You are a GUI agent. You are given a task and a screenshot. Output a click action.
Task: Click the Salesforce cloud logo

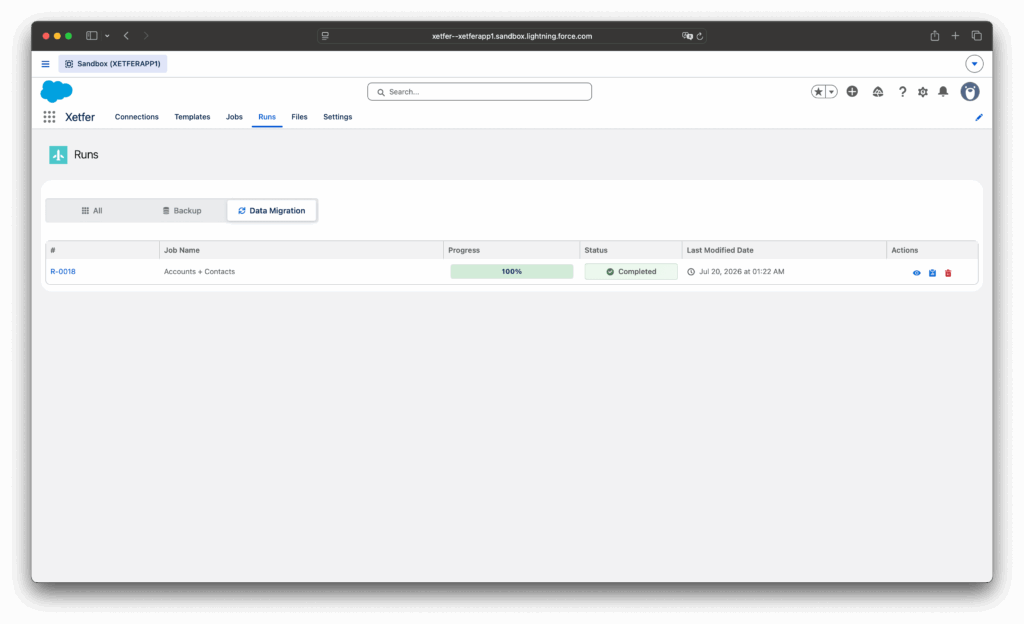[57, 91]
